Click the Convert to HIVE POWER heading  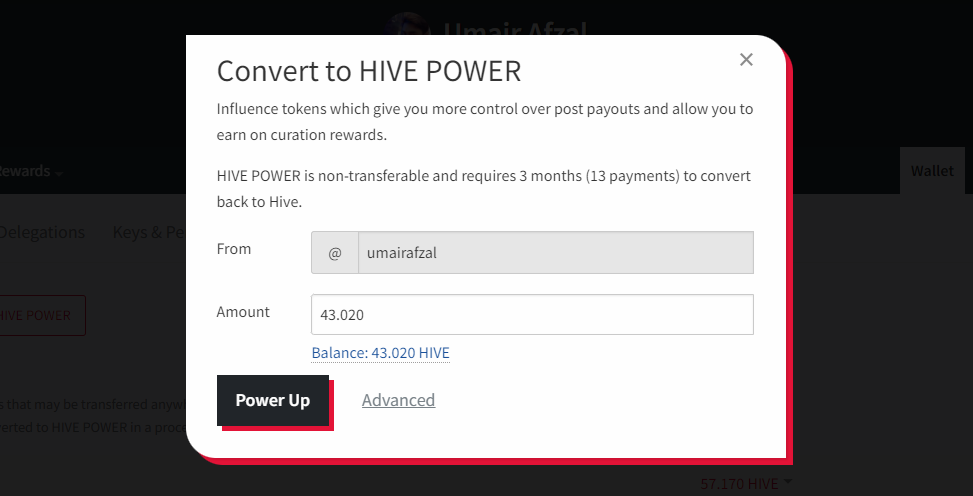coord(369,71)
